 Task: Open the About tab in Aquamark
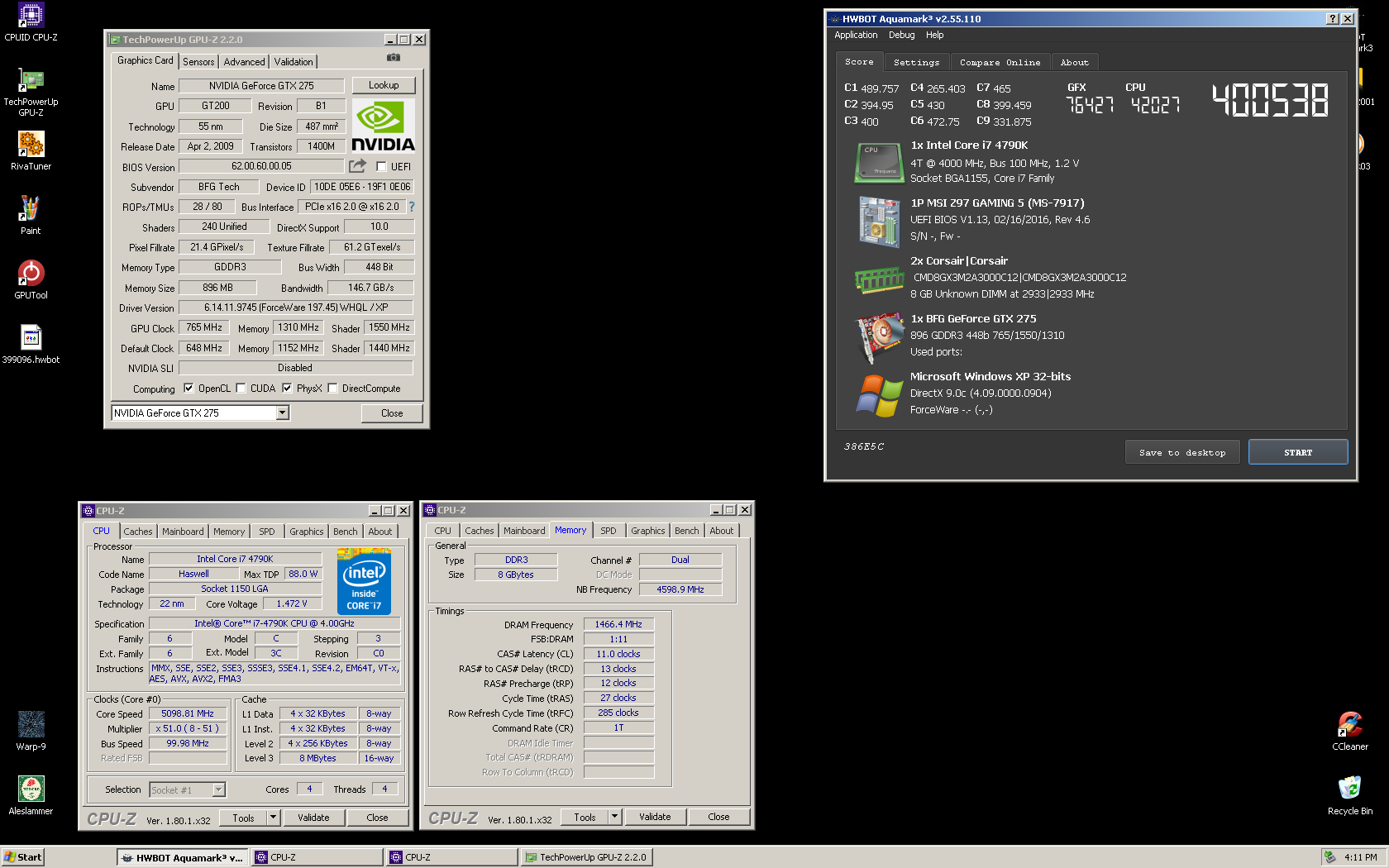click(1074, 63)
